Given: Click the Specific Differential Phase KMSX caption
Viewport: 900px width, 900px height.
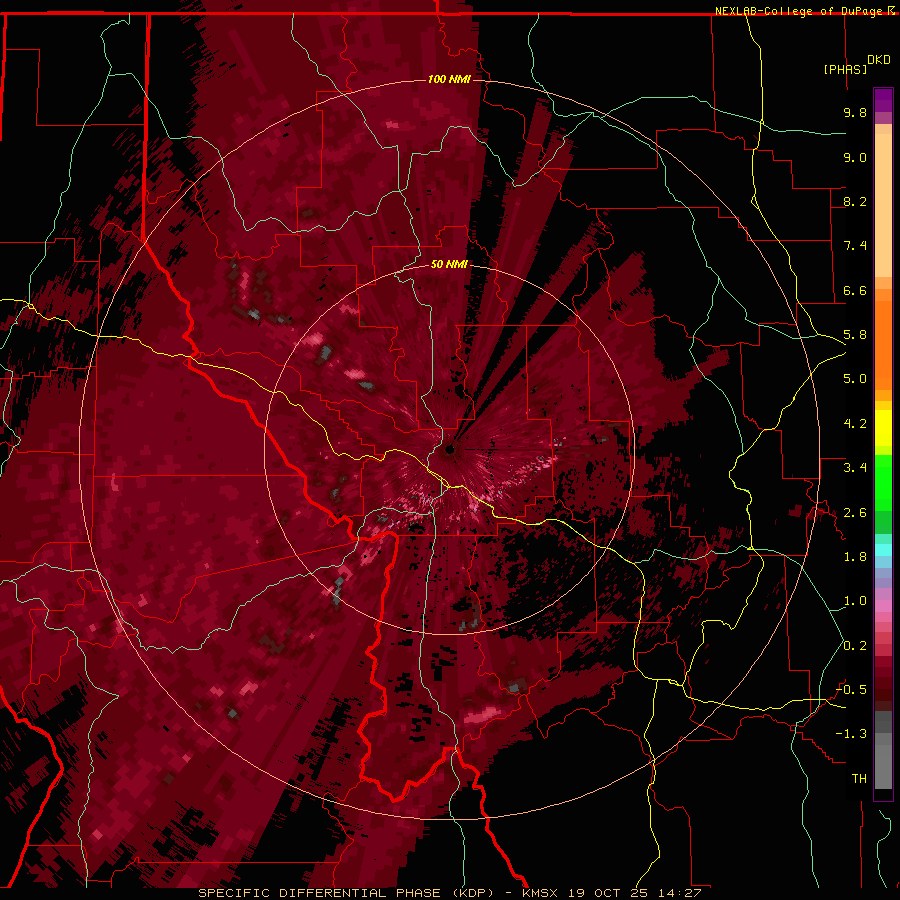Looking at the screenshot, I should point(449,893).
